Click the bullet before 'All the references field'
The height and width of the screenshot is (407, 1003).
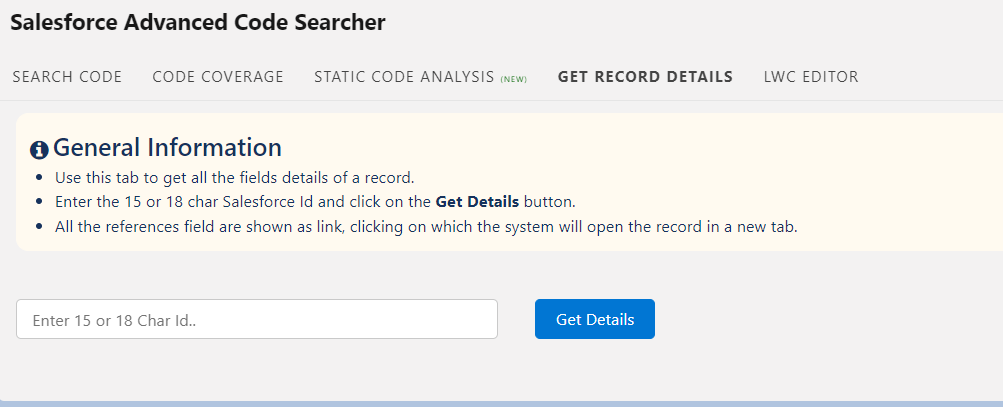(38, 225)
